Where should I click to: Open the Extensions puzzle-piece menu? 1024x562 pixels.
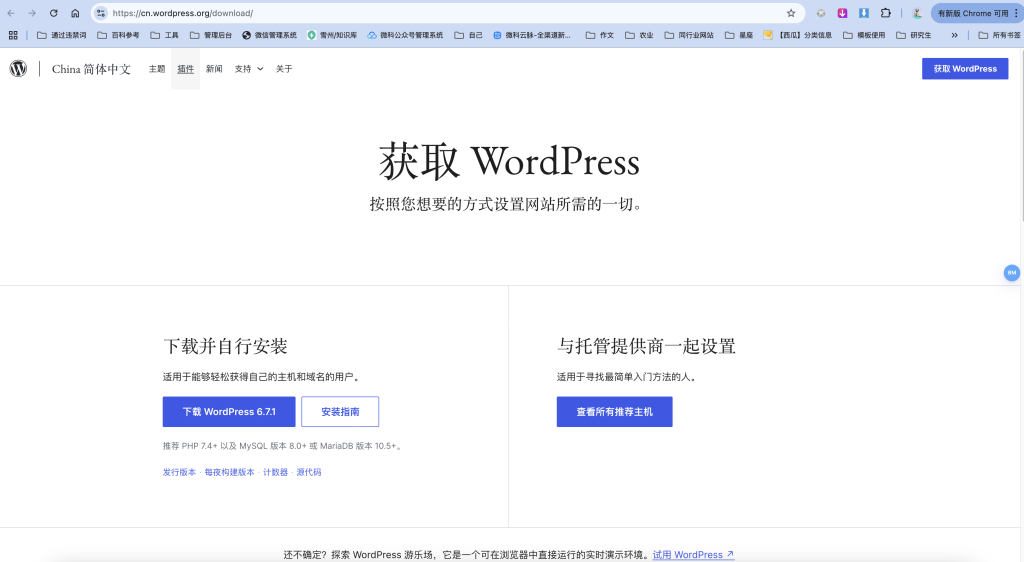click(886, 13)
